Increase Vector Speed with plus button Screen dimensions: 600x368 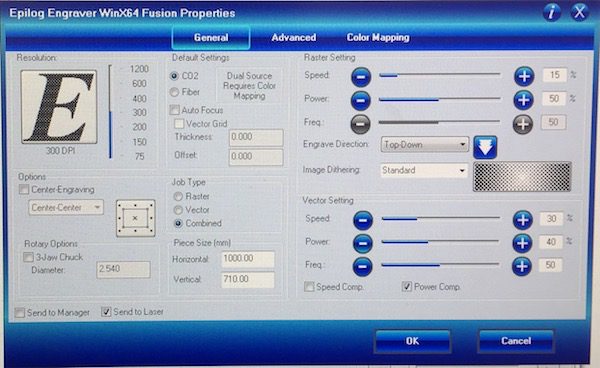click(x=523, y=220)
